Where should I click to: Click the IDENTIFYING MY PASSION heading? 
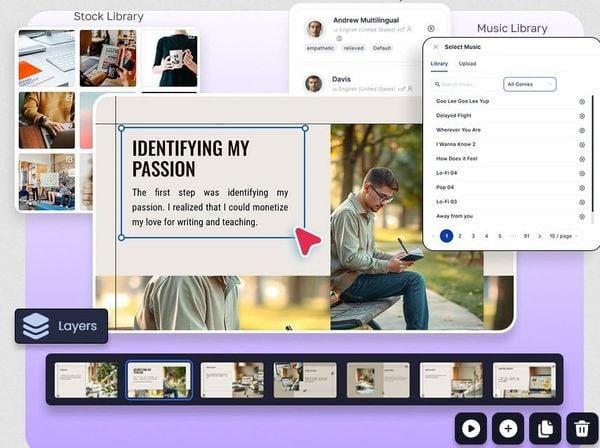point(191,158)
